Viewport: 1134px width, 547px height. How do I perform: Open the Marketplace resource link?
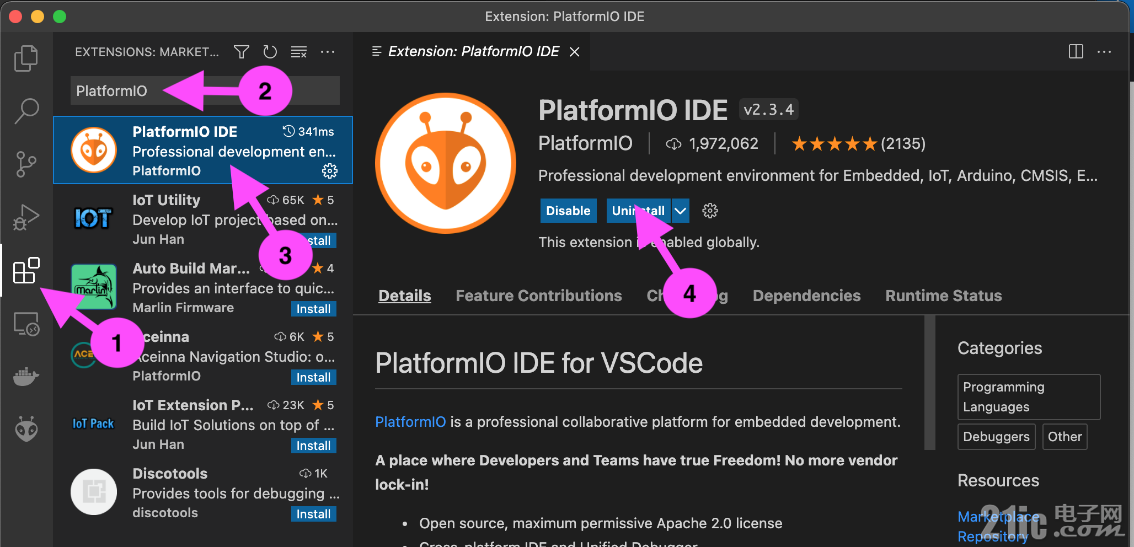998,517
